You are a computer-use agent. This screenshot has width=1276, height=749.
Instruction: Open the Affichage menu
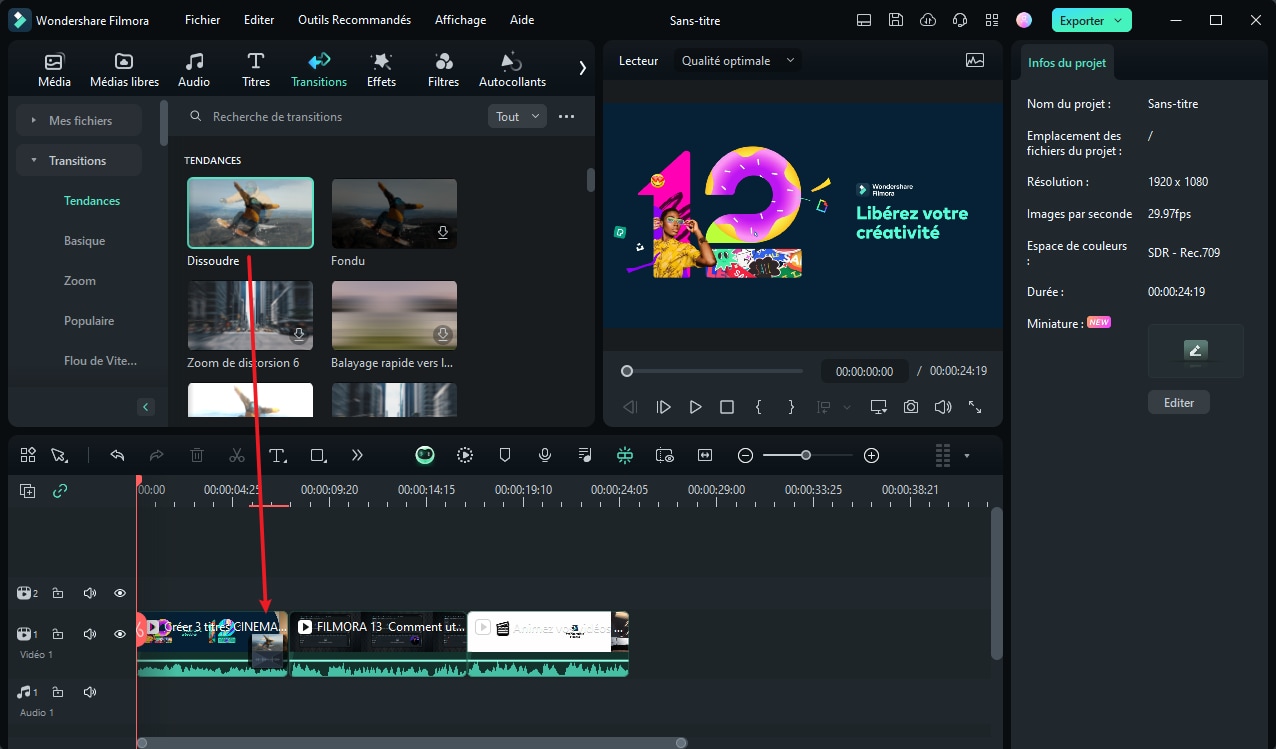point(460,20)
